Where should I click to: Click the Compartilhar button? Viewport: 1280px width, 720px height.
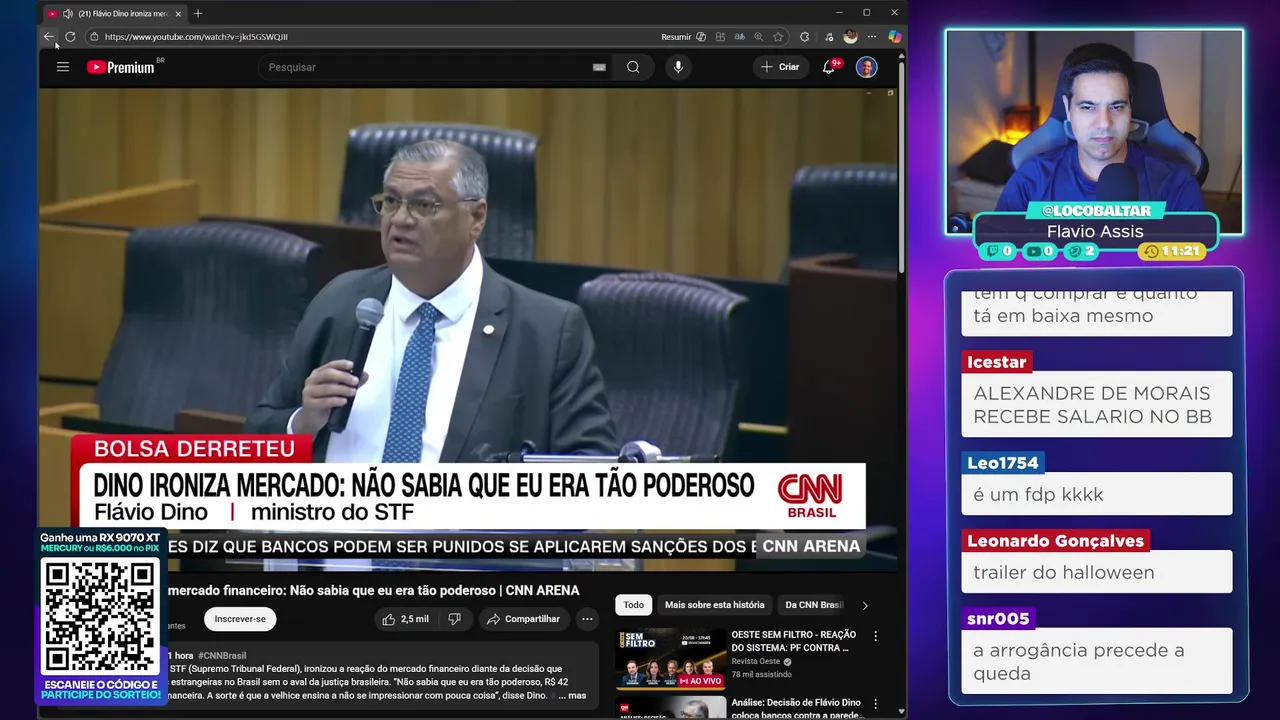pyautogui.click(x=523, y=619)
